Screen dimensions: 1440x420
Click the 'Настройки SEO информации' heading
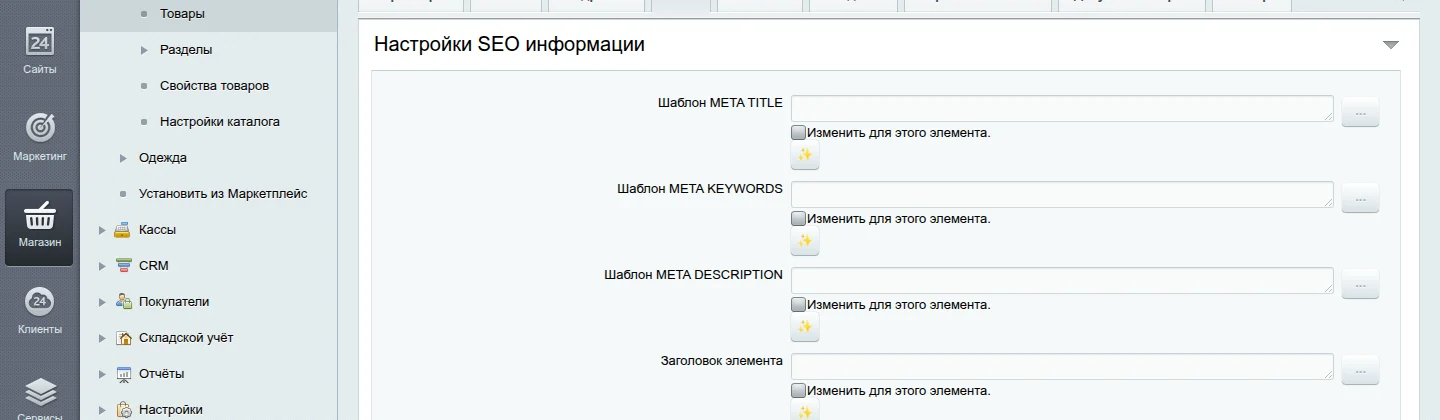pos(509,45)
